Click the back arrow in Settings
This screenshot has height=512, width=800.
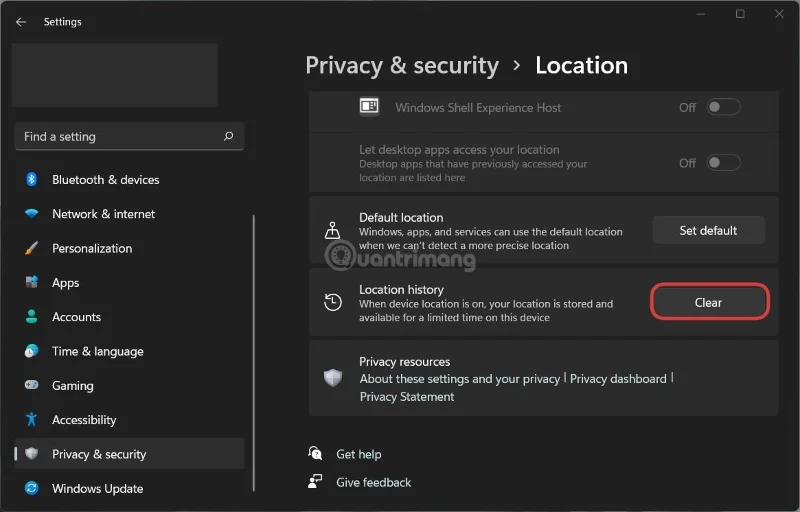21,22
